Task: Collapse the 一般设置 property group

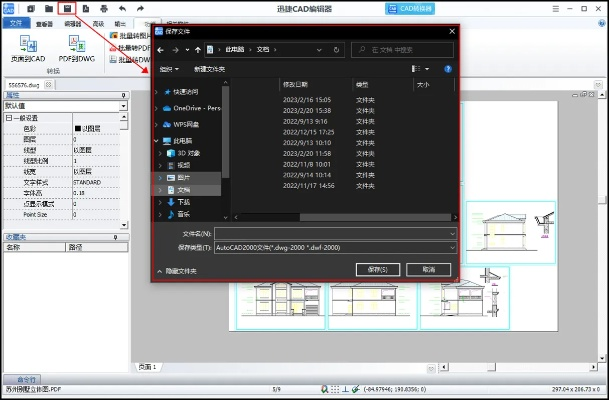Action: [x=8, y=118]
